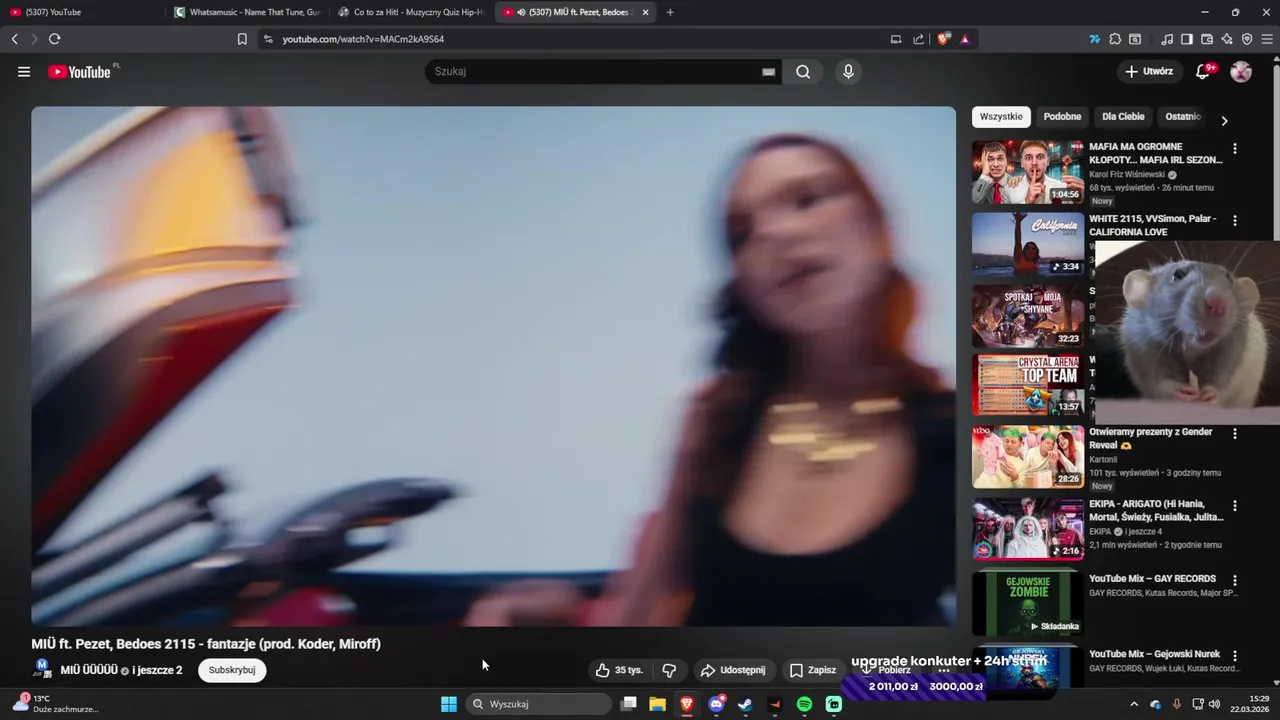This screenshot has height=720, width=1280.
Task: Dislike the video with thumbs down
Action: [670, 670]
